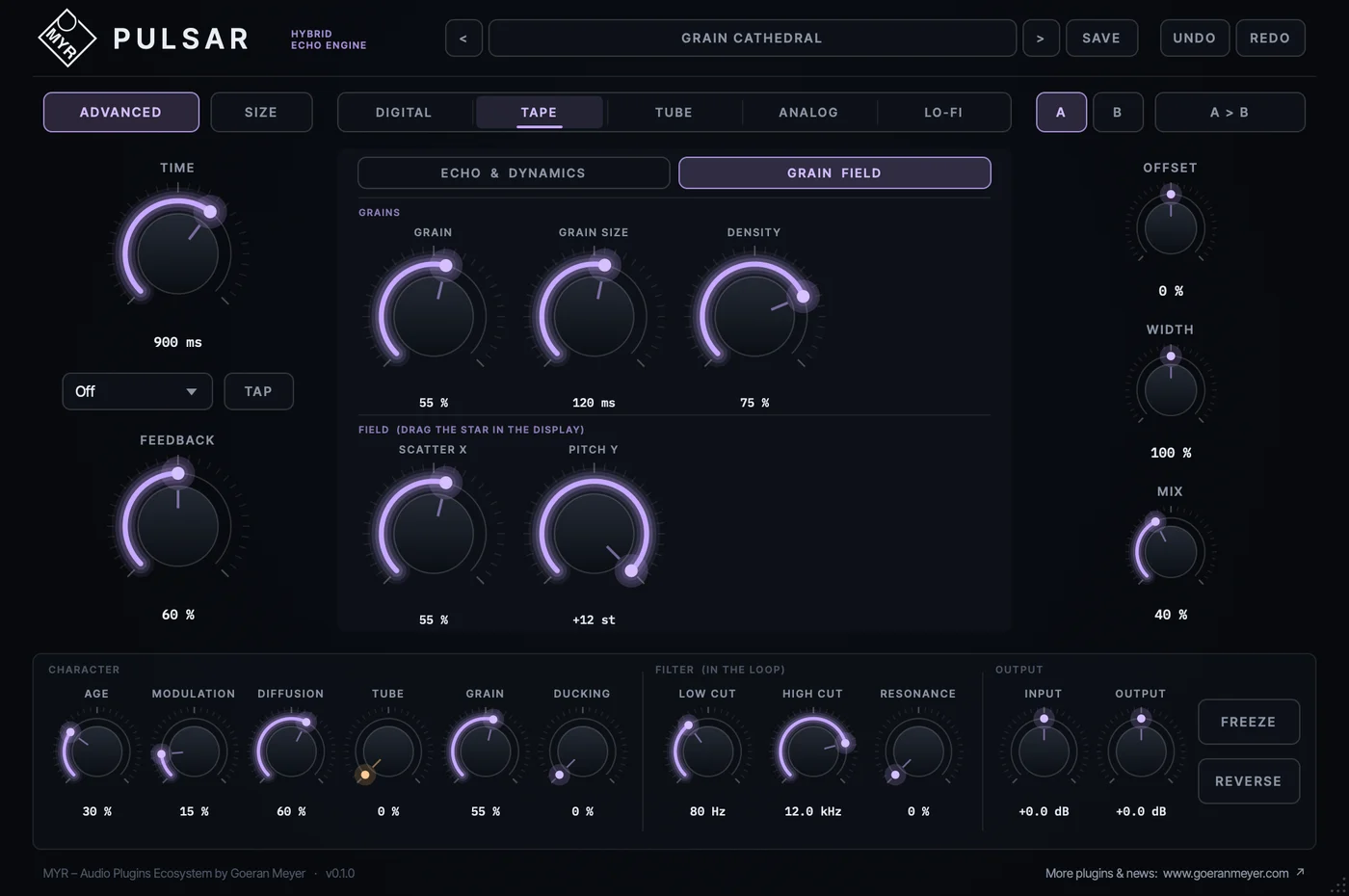Click the INPUT gain knob
This screenshot has width=1349, height=896.
click(x=1044, y=751)
